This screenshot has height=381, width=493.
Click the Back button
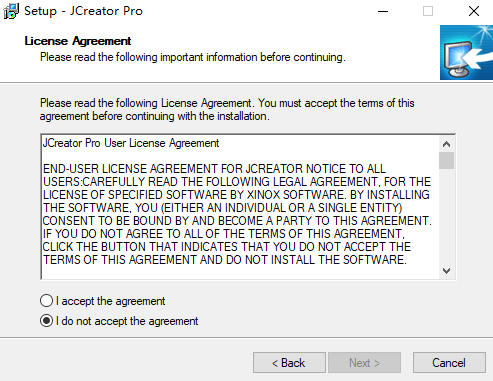coord(289,363)
